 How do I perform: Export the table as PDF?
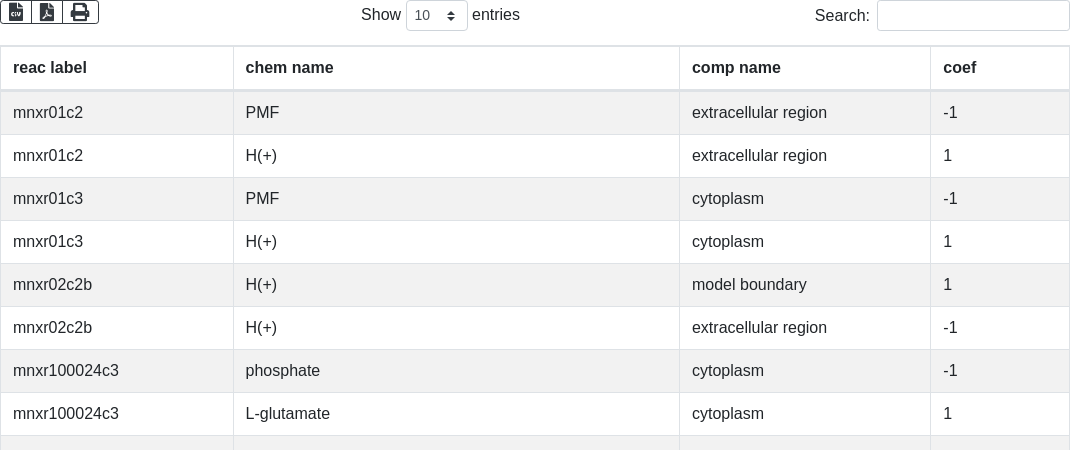47,12
